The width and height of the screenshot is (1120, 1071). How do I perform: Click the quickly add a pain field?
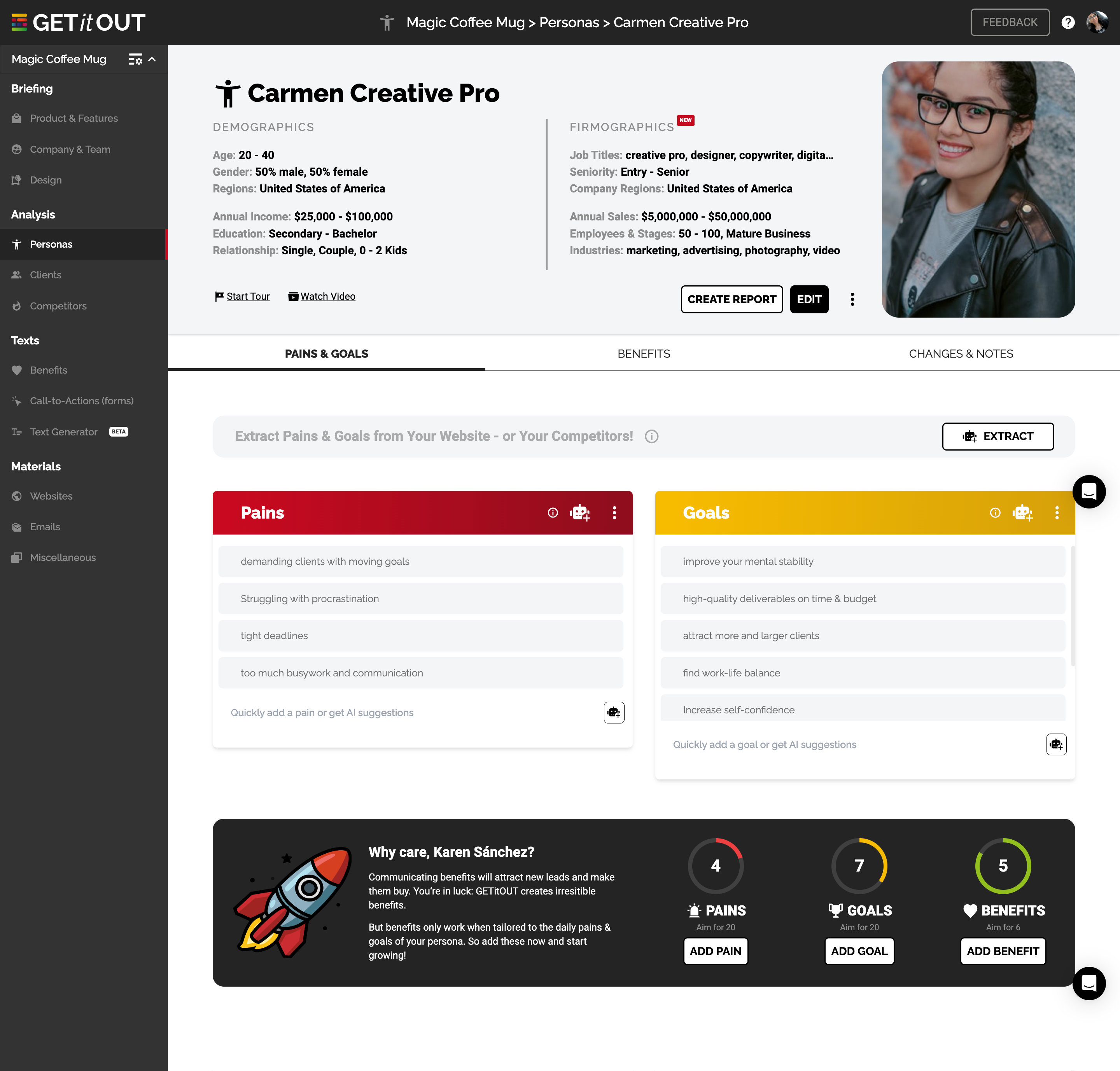pyautogui.click(x=322, y=713)
